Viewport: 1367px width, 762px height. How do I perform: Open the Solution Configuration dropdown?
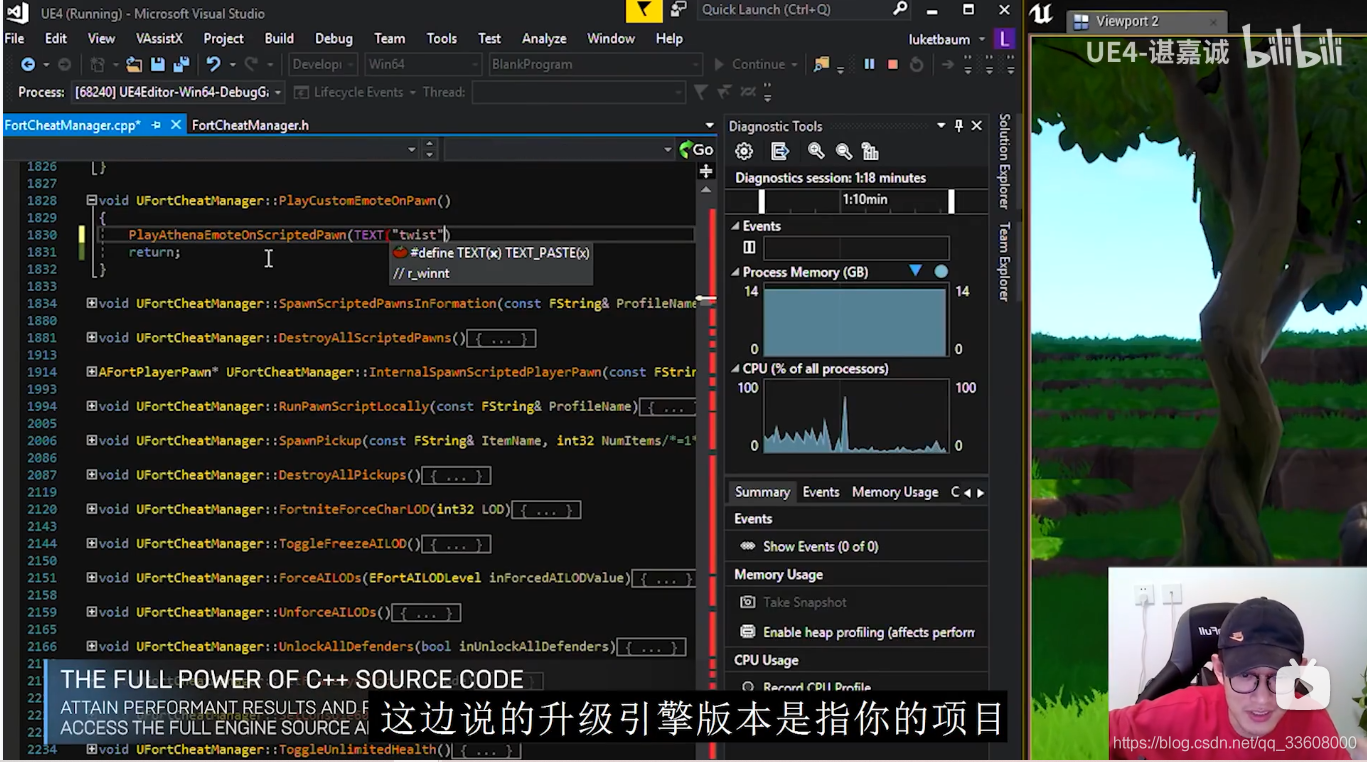pos(322,64)
